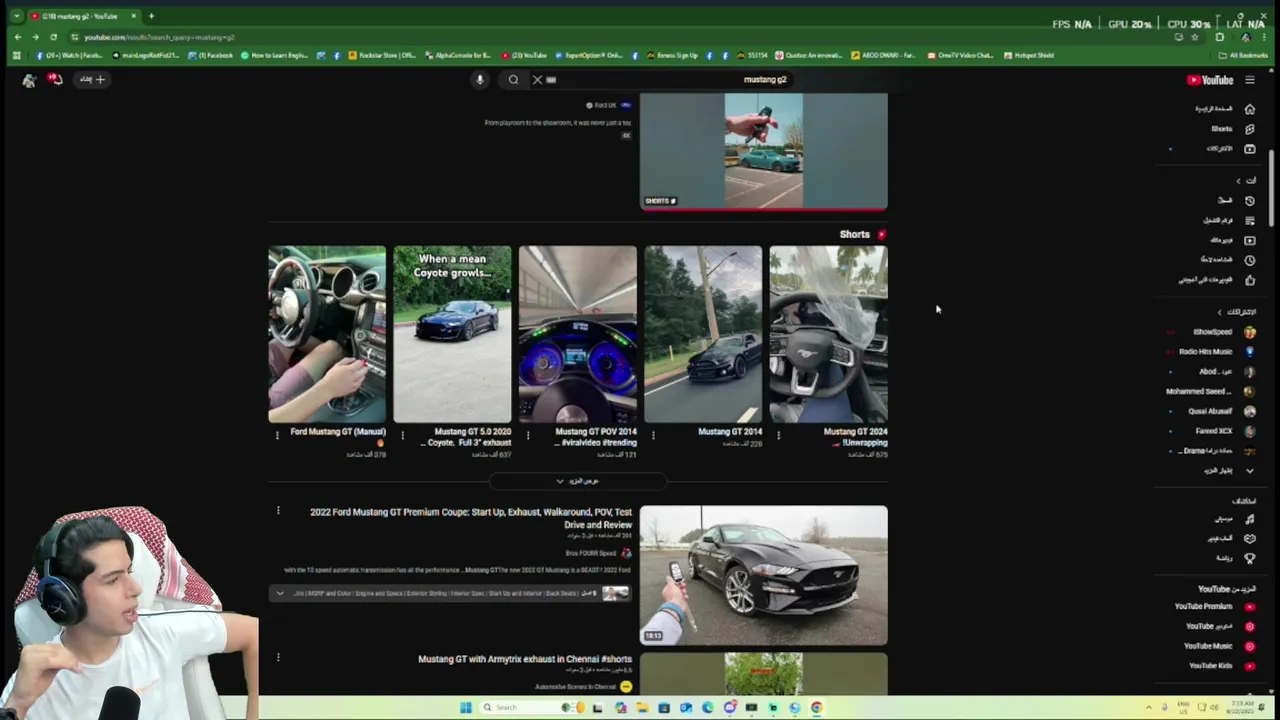Open Chrome from the taskbar
1280x720 pixels.
coord(817,708)
